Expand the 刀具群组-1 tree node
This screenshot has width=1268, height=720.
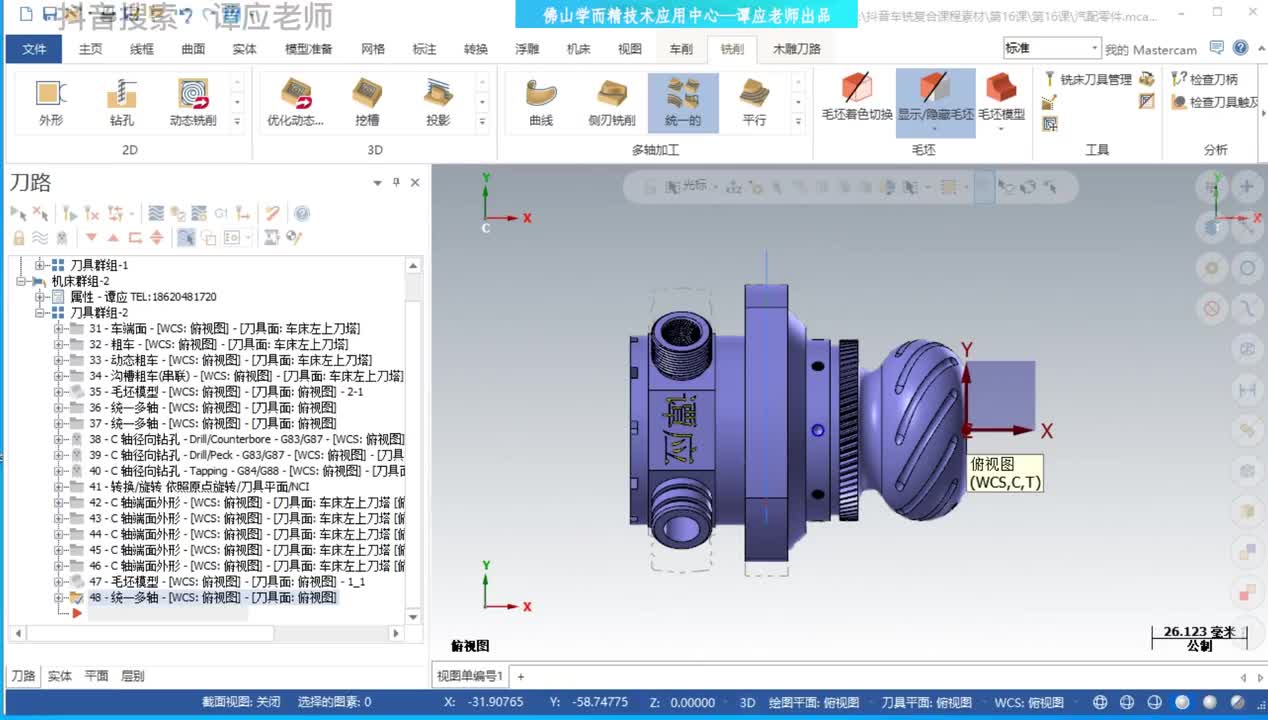coord(40,265)
